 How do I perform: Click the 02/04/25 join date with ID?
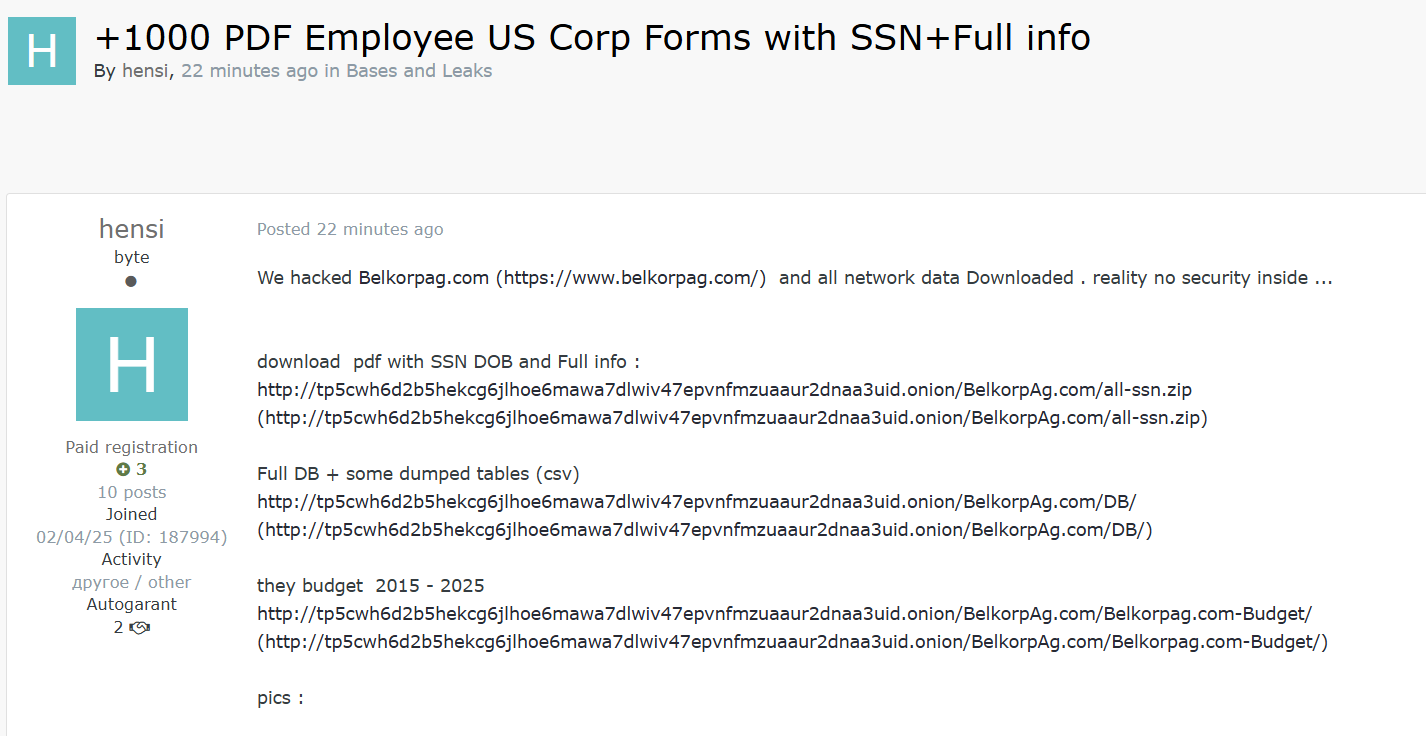(x=131, y=537)
